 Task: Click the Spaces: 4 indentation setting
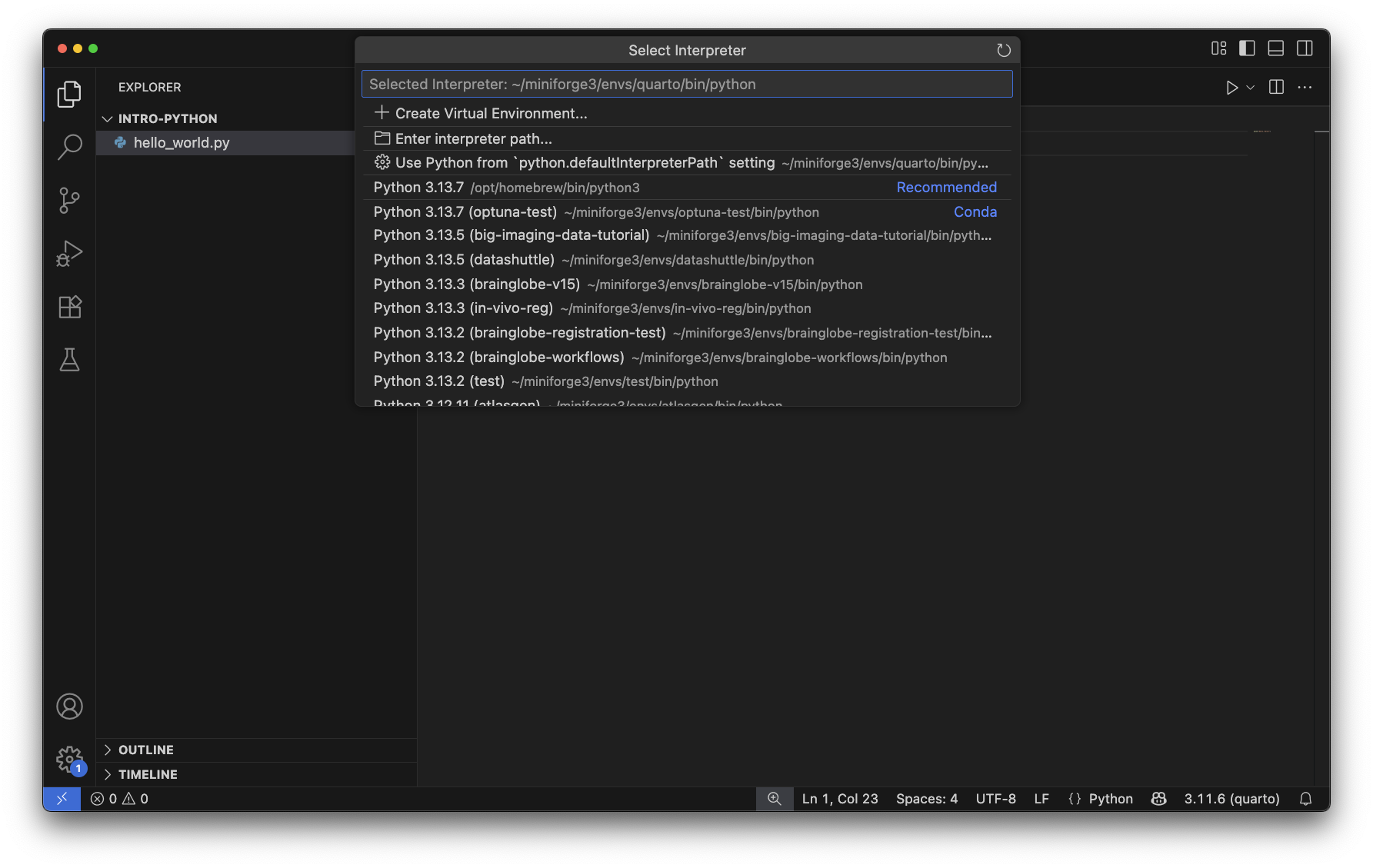pyautogui.click(x=926, y=799)
